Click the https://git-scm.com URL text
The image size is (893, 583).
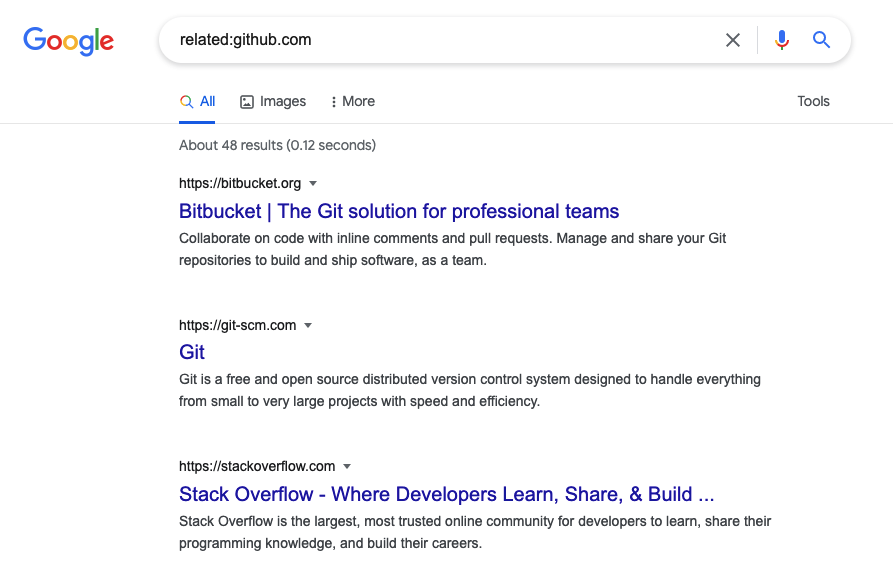[237, 325]
